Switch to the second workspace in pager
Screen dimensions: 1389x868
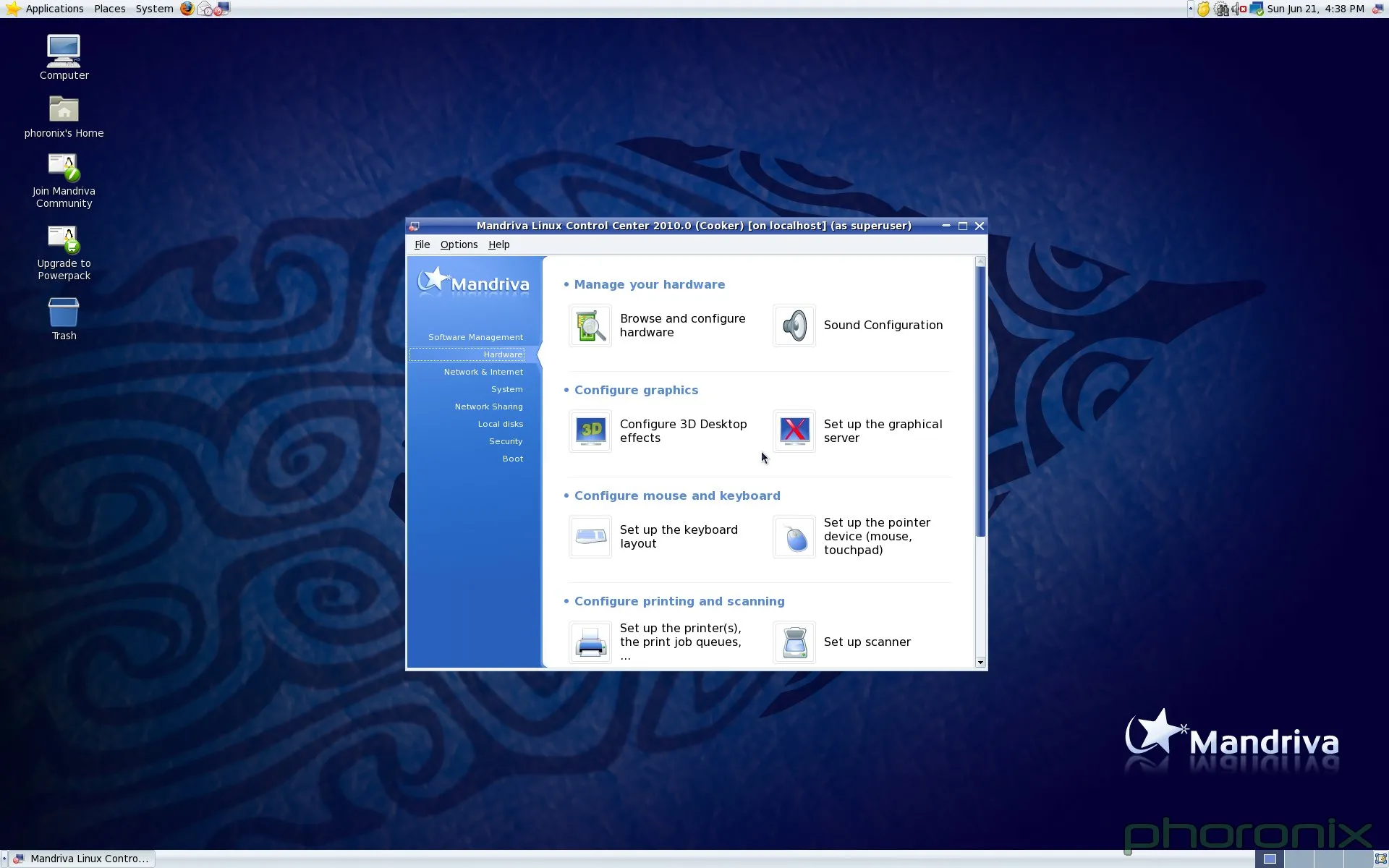(x=1299, y=859)
